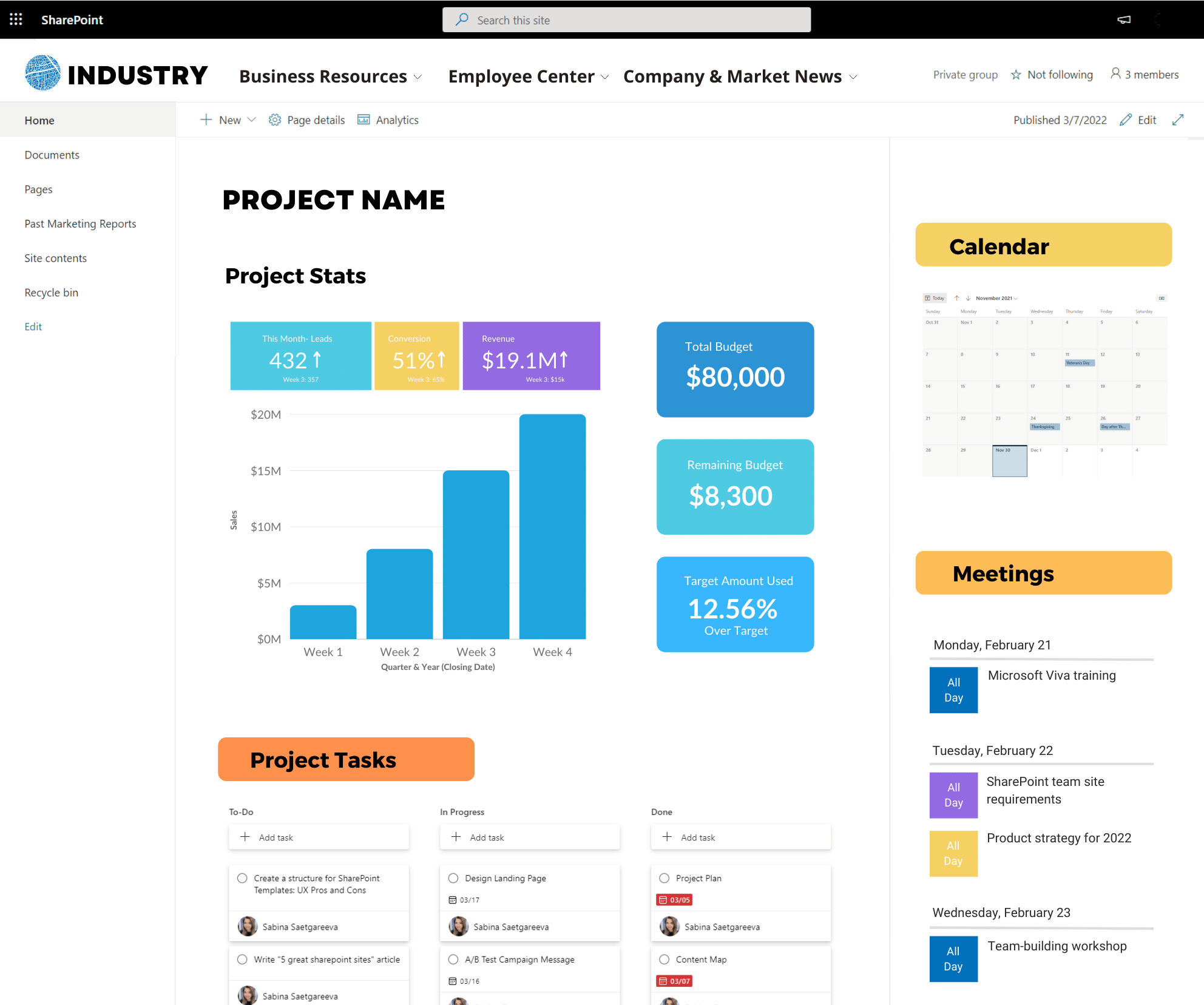This screenshot has height=1005, width=1204.
Task: Expand the Employee Center dropdown
Action: pos(604,77)
